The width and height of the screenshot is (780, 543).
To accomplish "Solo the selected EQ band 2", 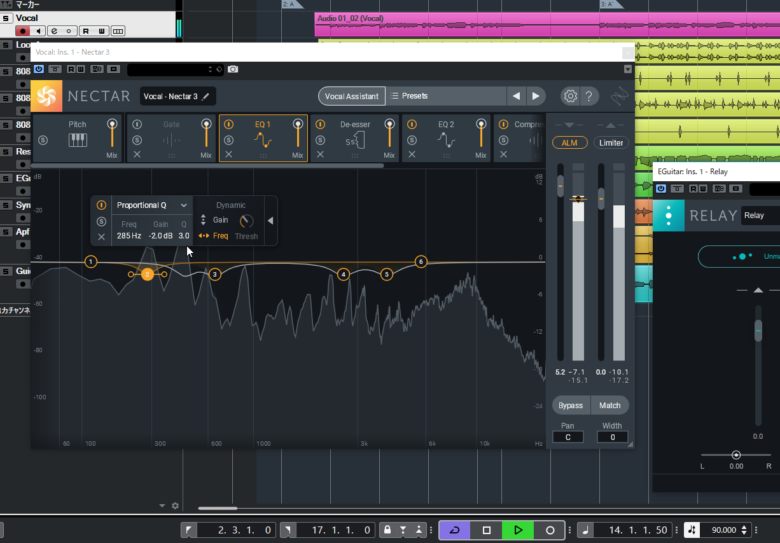I will 101,221.
